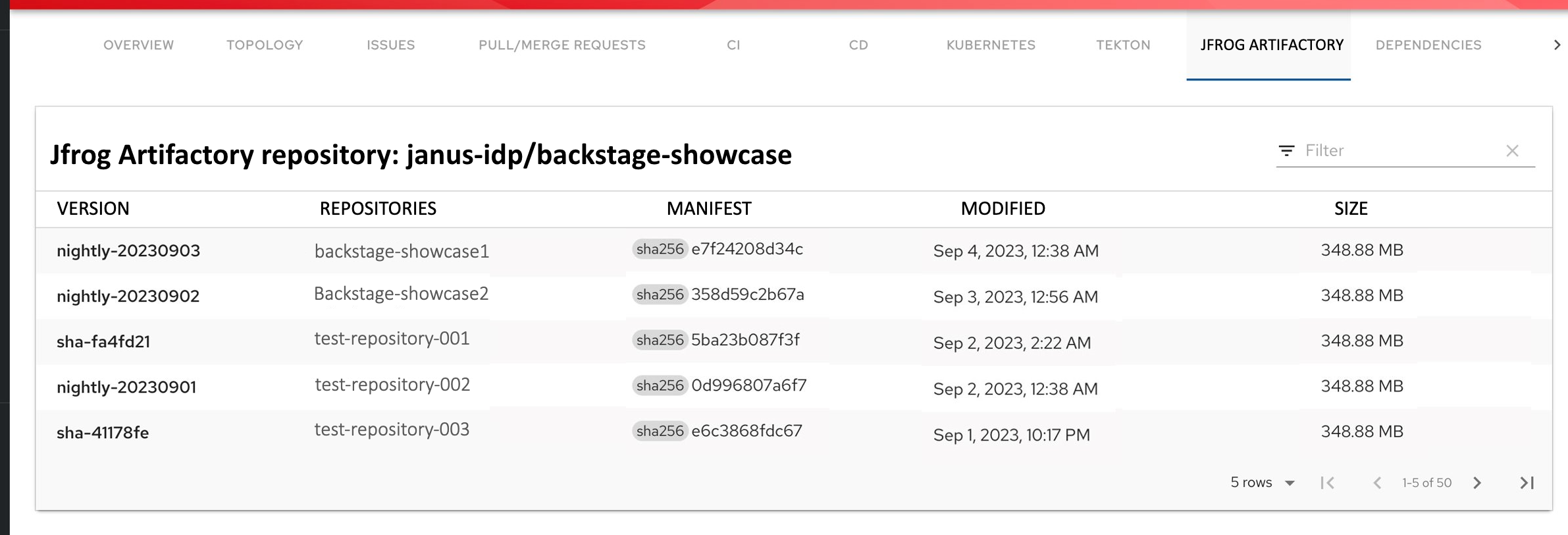Sort by the Version column header

pyautogui.click(x=93, y=209)
